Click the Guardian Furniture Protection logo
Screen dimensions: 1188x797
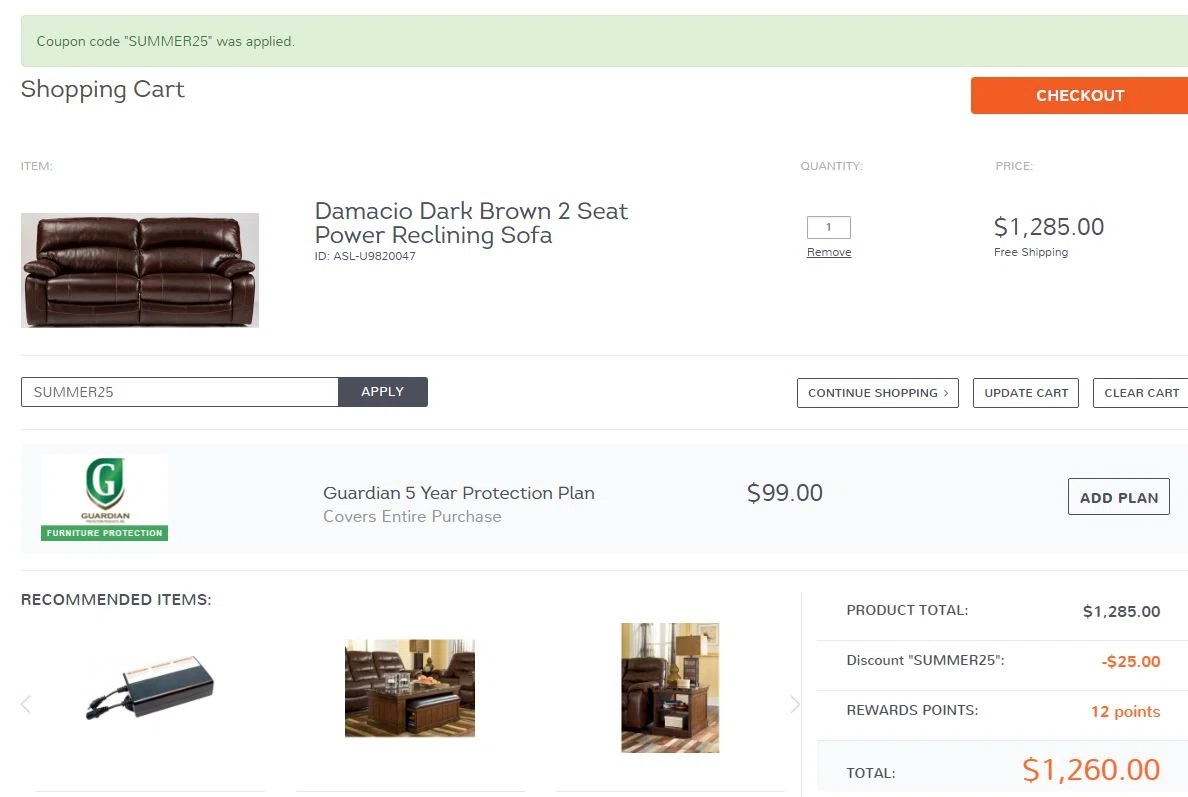pyautogui.click(x=105, y=497)
